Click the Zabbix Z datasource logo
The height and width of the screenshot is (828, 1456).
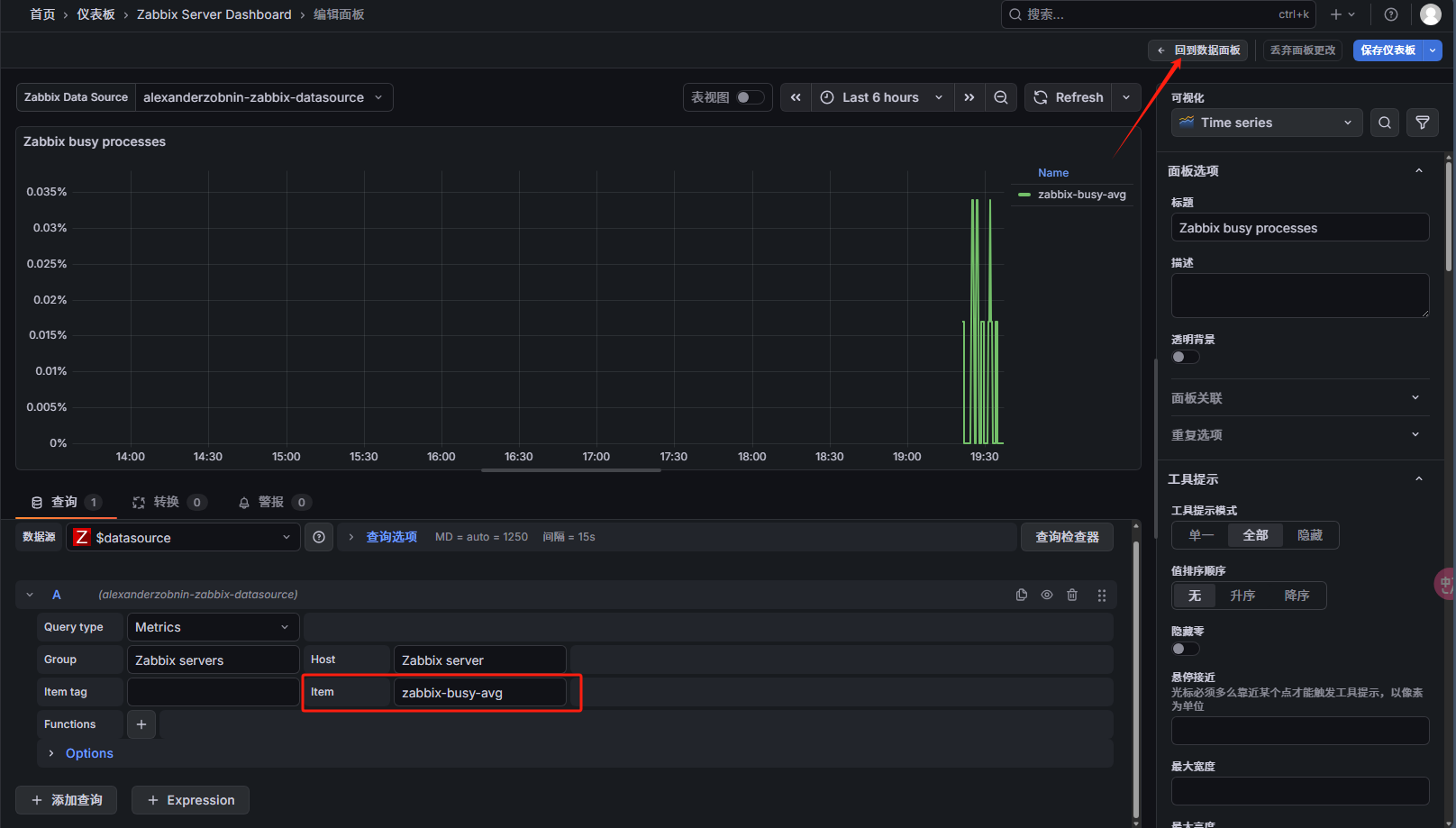click(82, 537)
